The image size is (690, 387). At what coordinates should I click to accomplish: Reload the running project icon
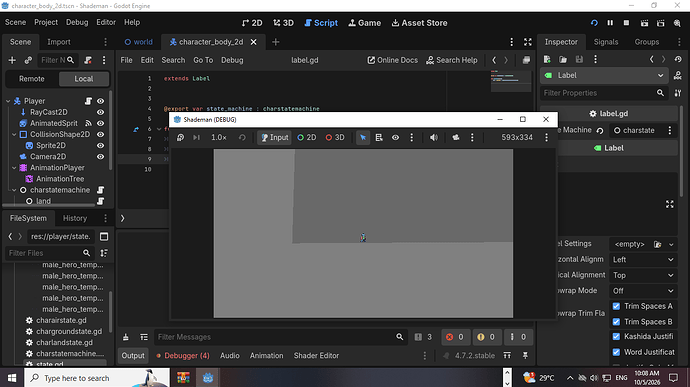(x=594, y=23)
